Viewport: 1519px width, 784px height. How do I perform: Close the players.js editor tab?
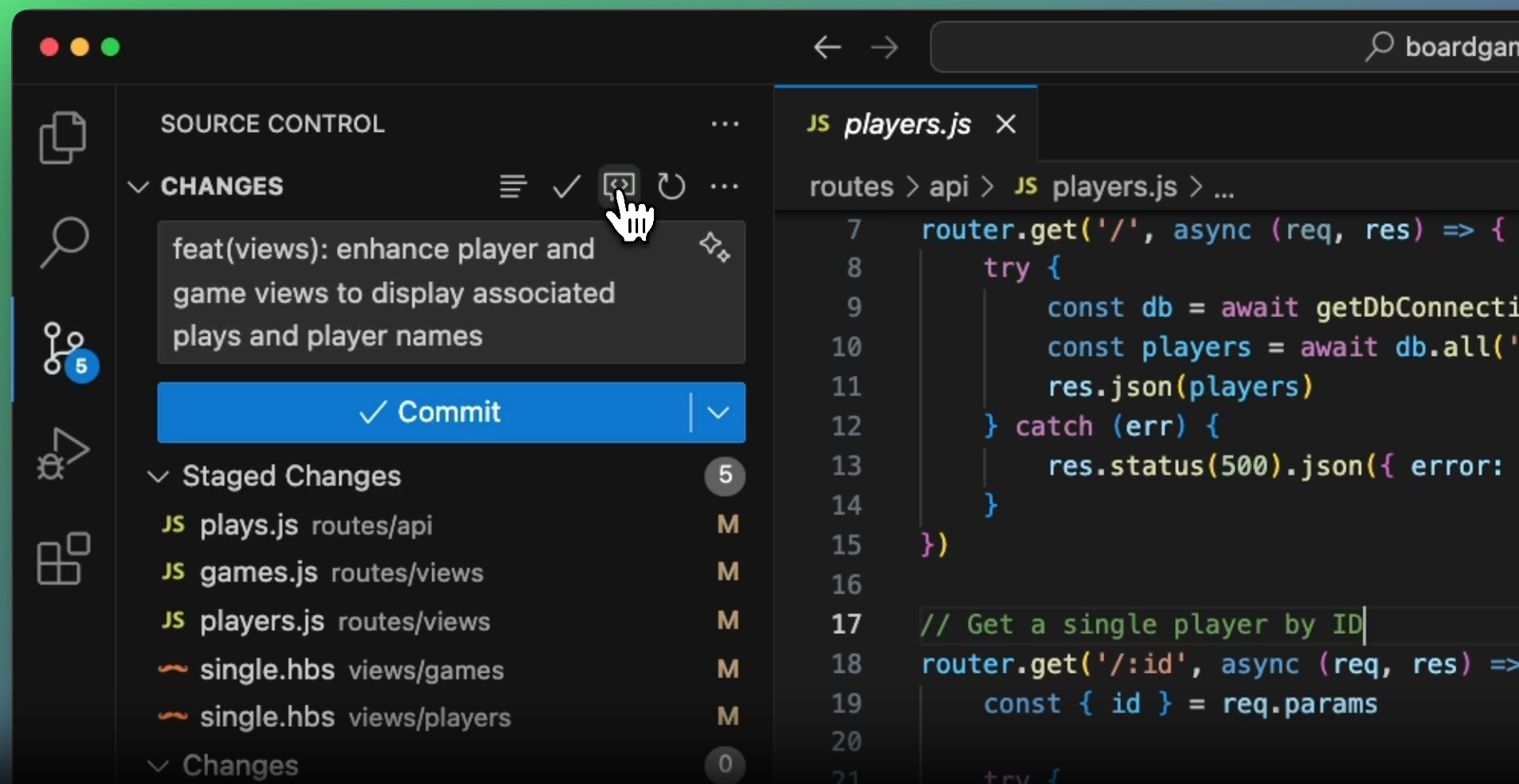tap(1006, 124)
